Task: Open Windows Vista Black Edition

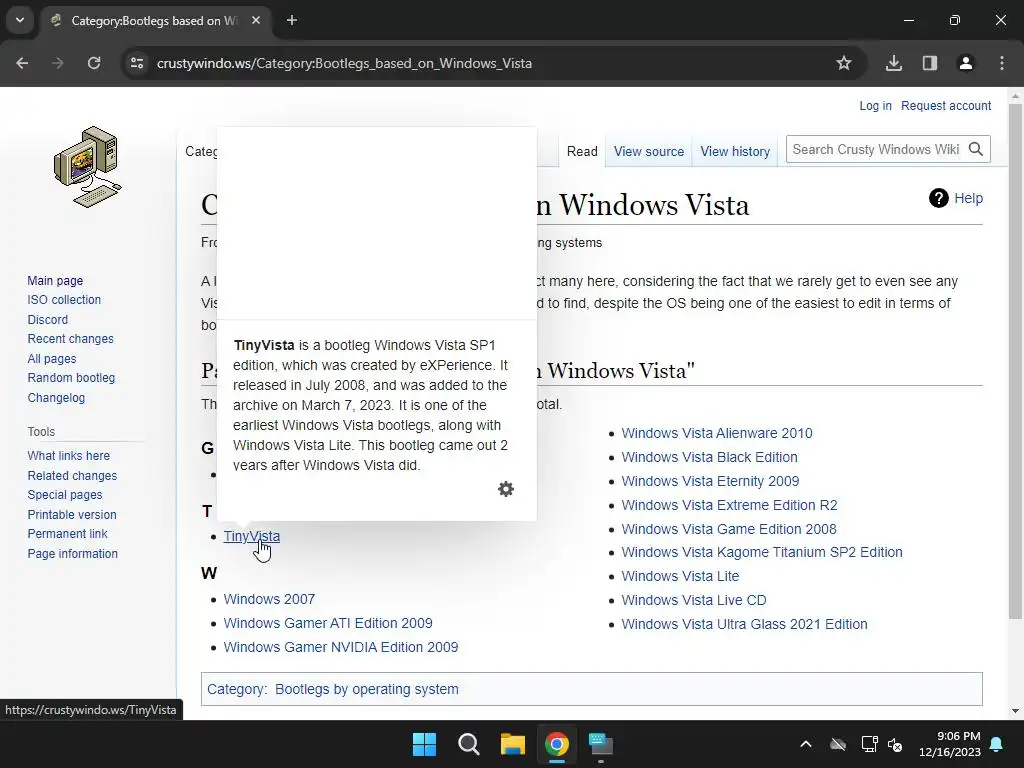Action: pos(709,457)
